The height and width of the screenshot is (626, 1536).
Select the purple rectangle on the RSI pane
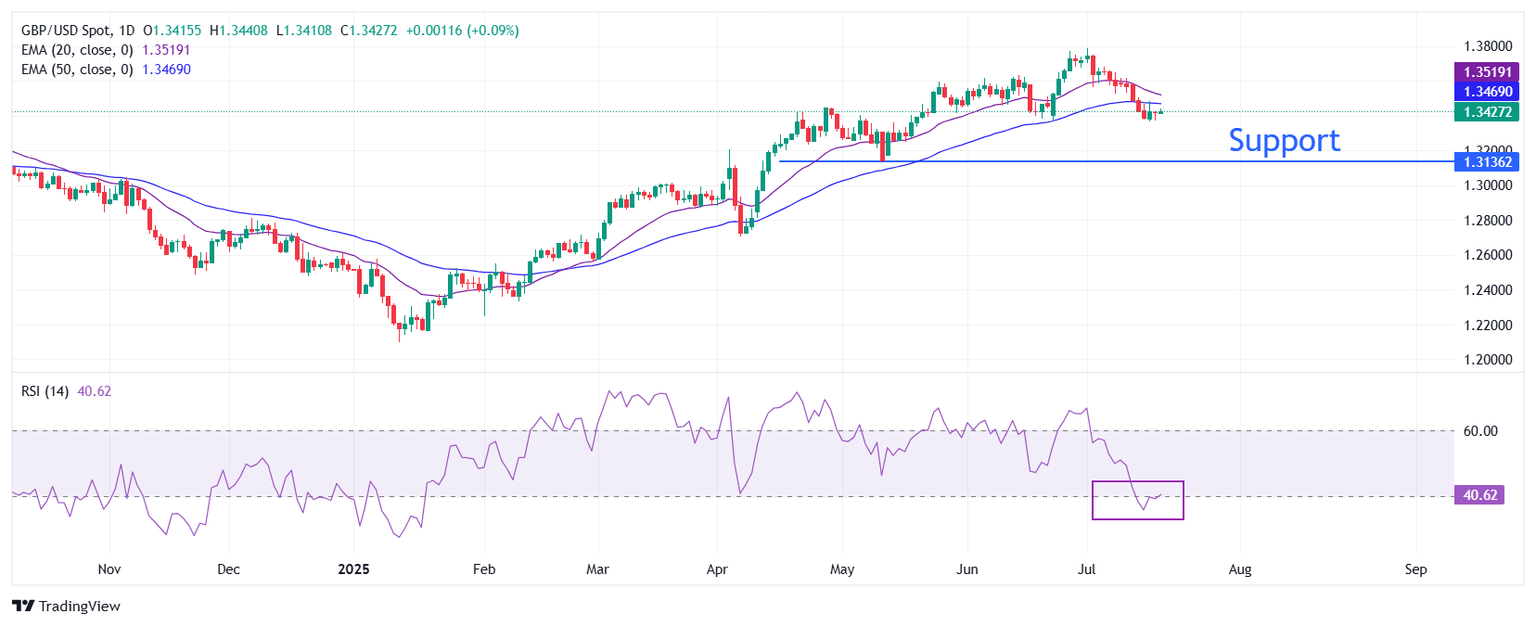(x=1138, y=500)
